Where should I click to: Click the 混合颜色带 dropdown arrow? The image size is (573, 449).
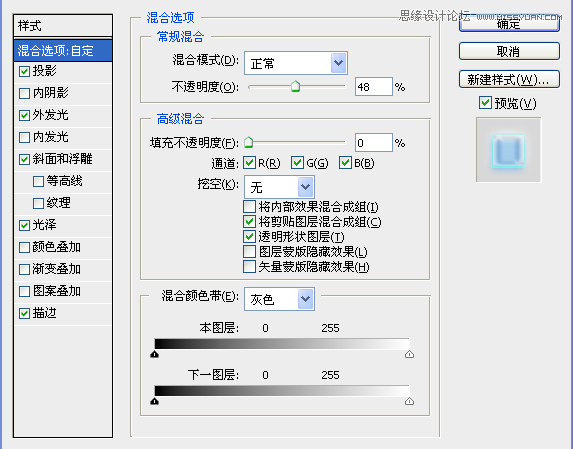coord(305,299)
